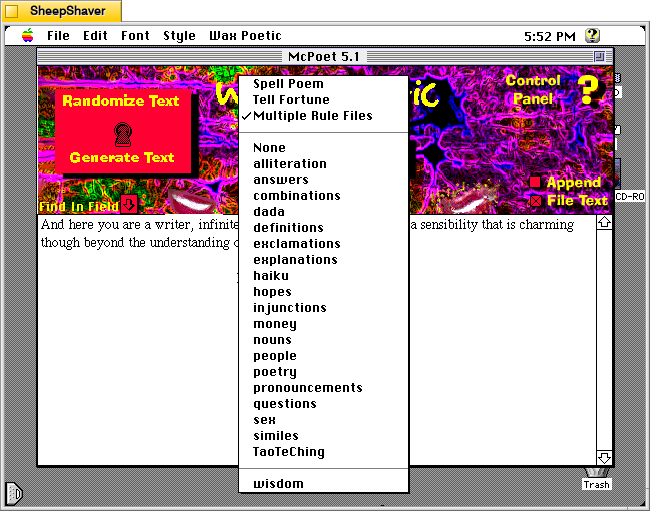Click the yellow question mark help icon

588,90
